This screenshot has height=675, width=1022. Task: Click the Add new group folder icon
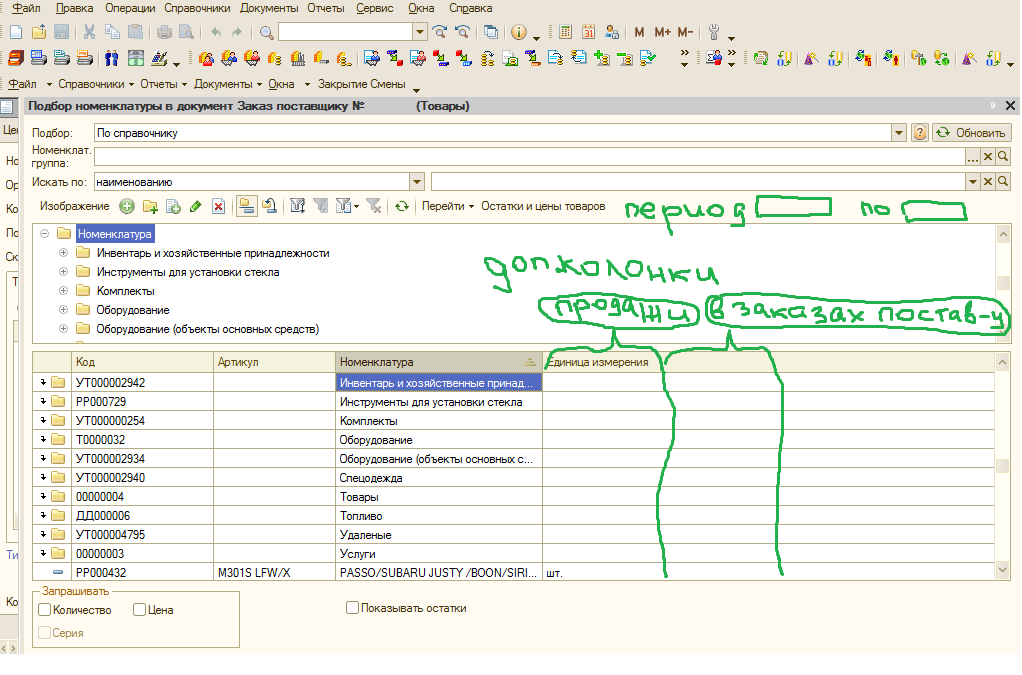pos(150,206)
